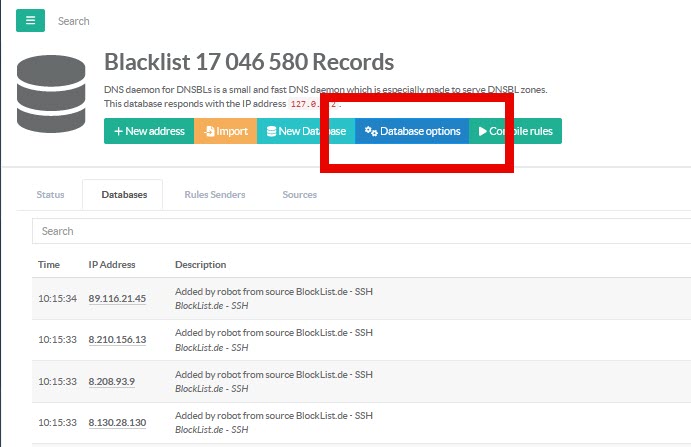Click the hamburger menu icon
The image size is (691, 447).
click(x=30, y=20)
